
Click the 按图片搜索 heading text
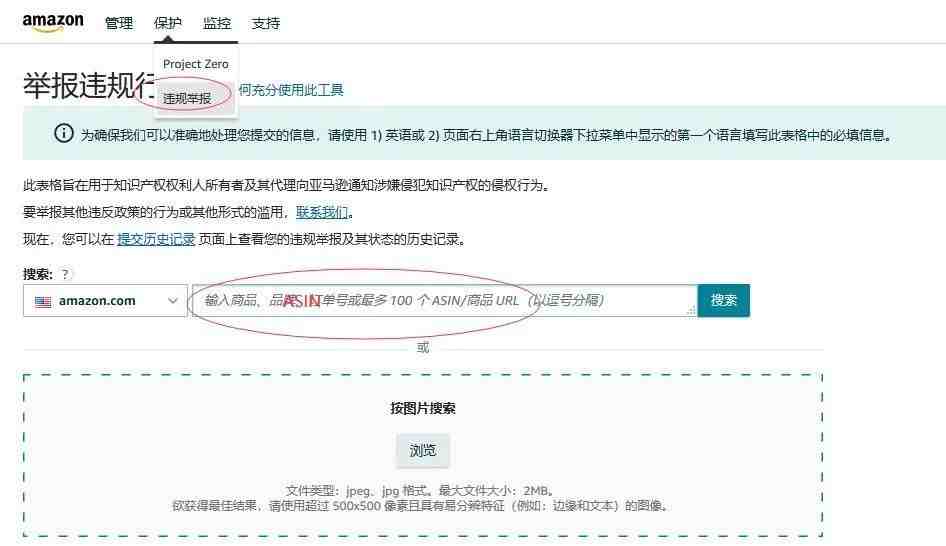(x=422, y=408)
